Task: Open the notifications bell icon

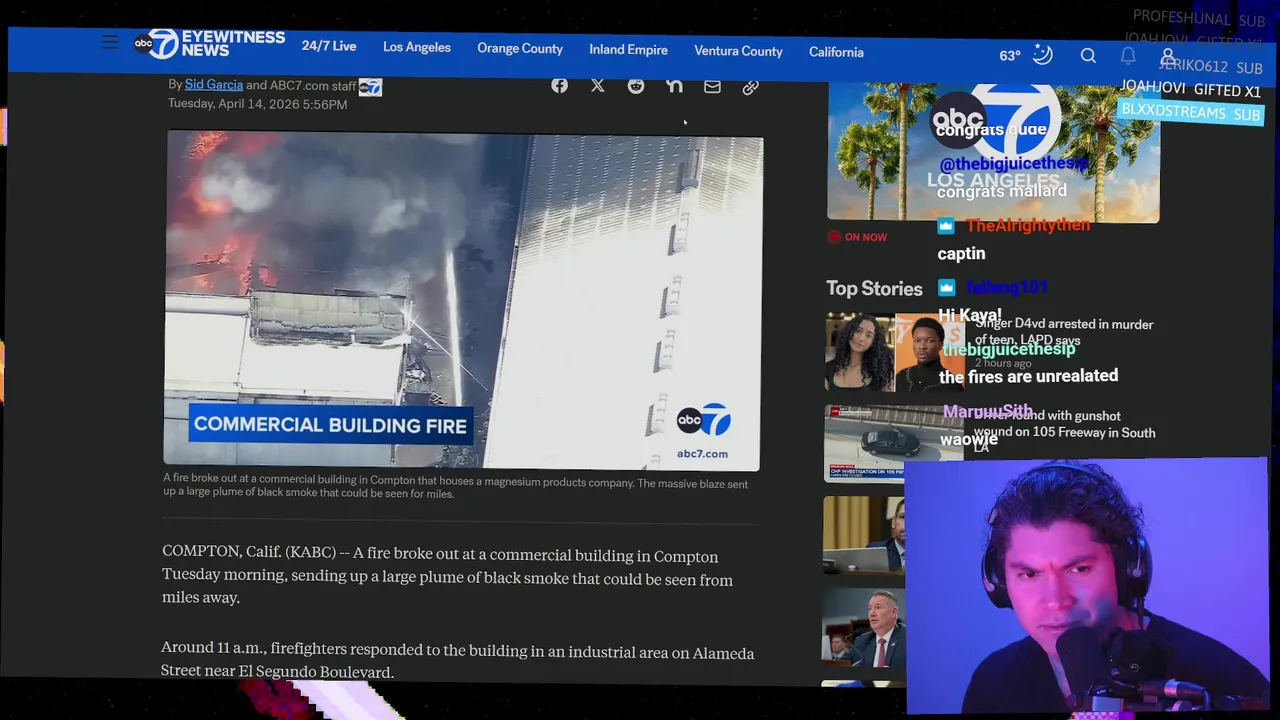Action: pos(1128,56)
